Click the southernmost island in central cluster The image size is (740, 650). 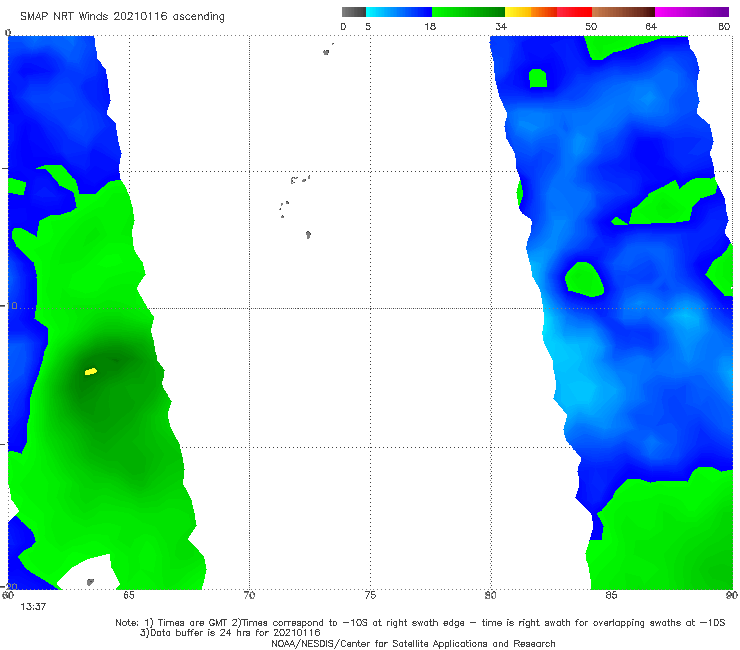[x=308, y=235]
